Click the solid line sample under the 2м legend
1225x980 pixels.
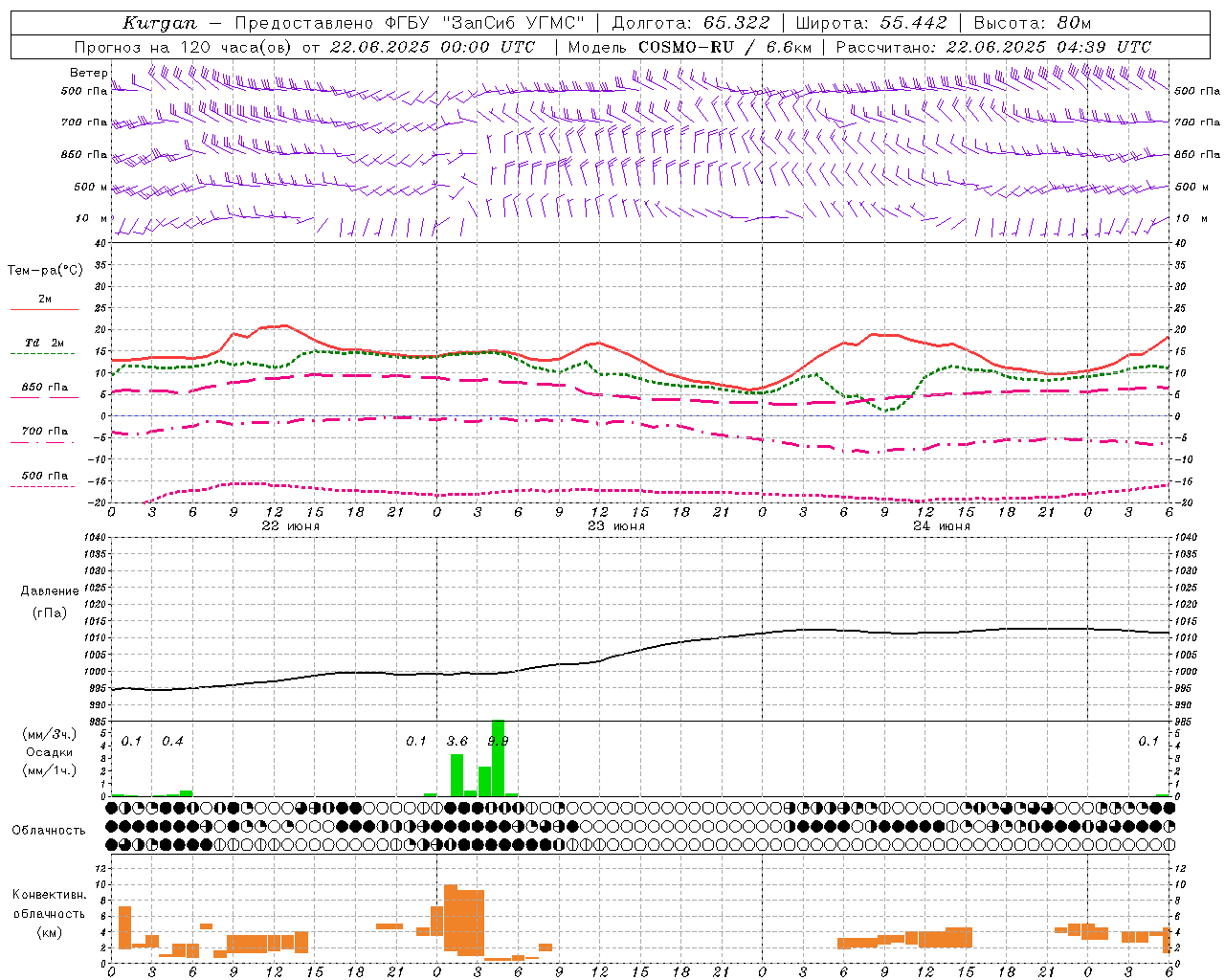pyautogui.click(x=44, y=310)
